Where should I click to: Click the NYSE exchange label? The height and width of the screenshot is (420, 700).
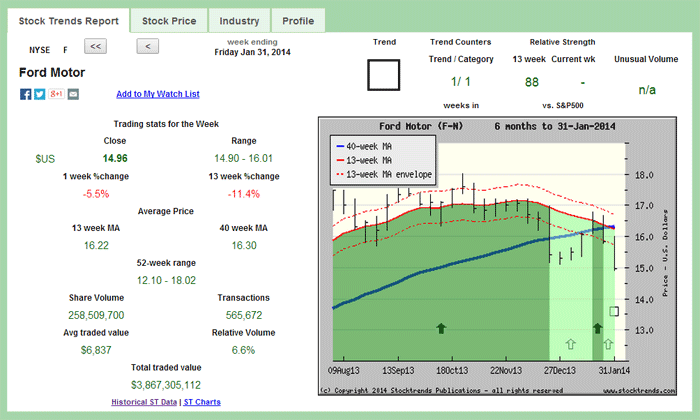(x=40, y=50)
